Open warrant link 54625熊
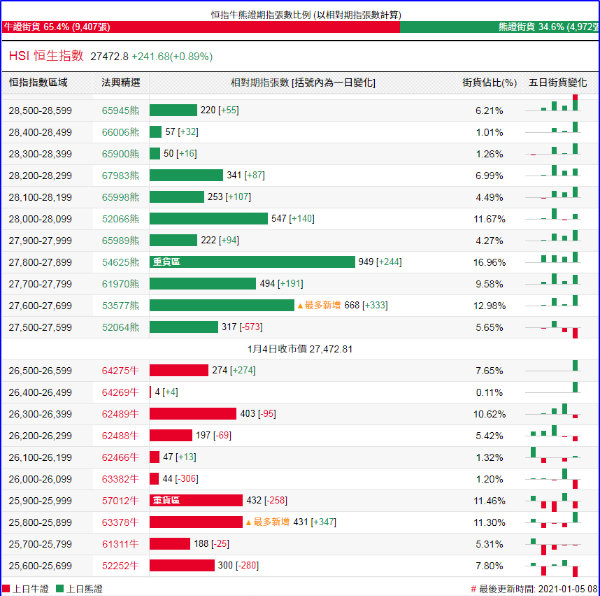 click(120, 262)
